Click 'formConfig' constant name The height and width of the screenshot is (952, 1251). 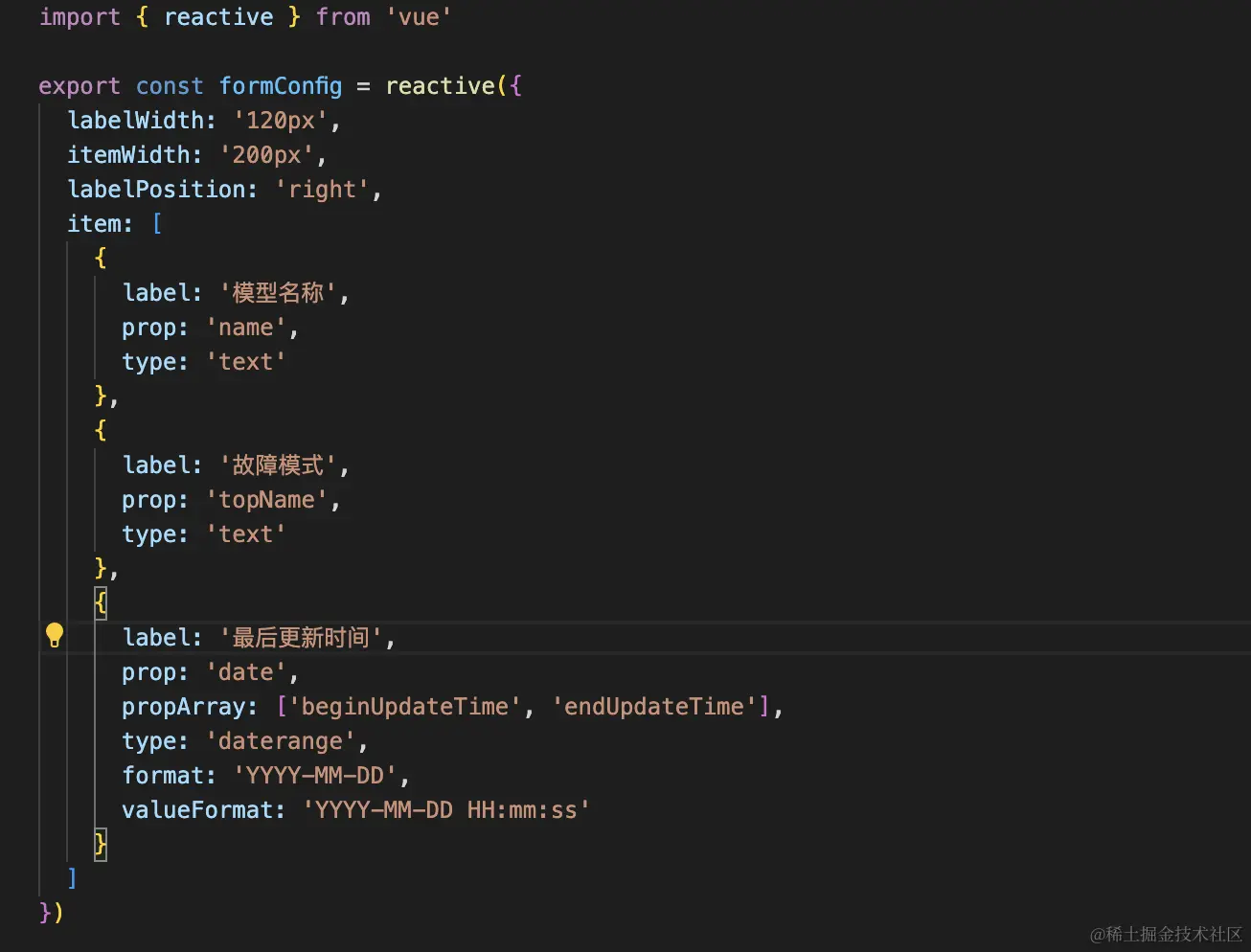point(281,86)
